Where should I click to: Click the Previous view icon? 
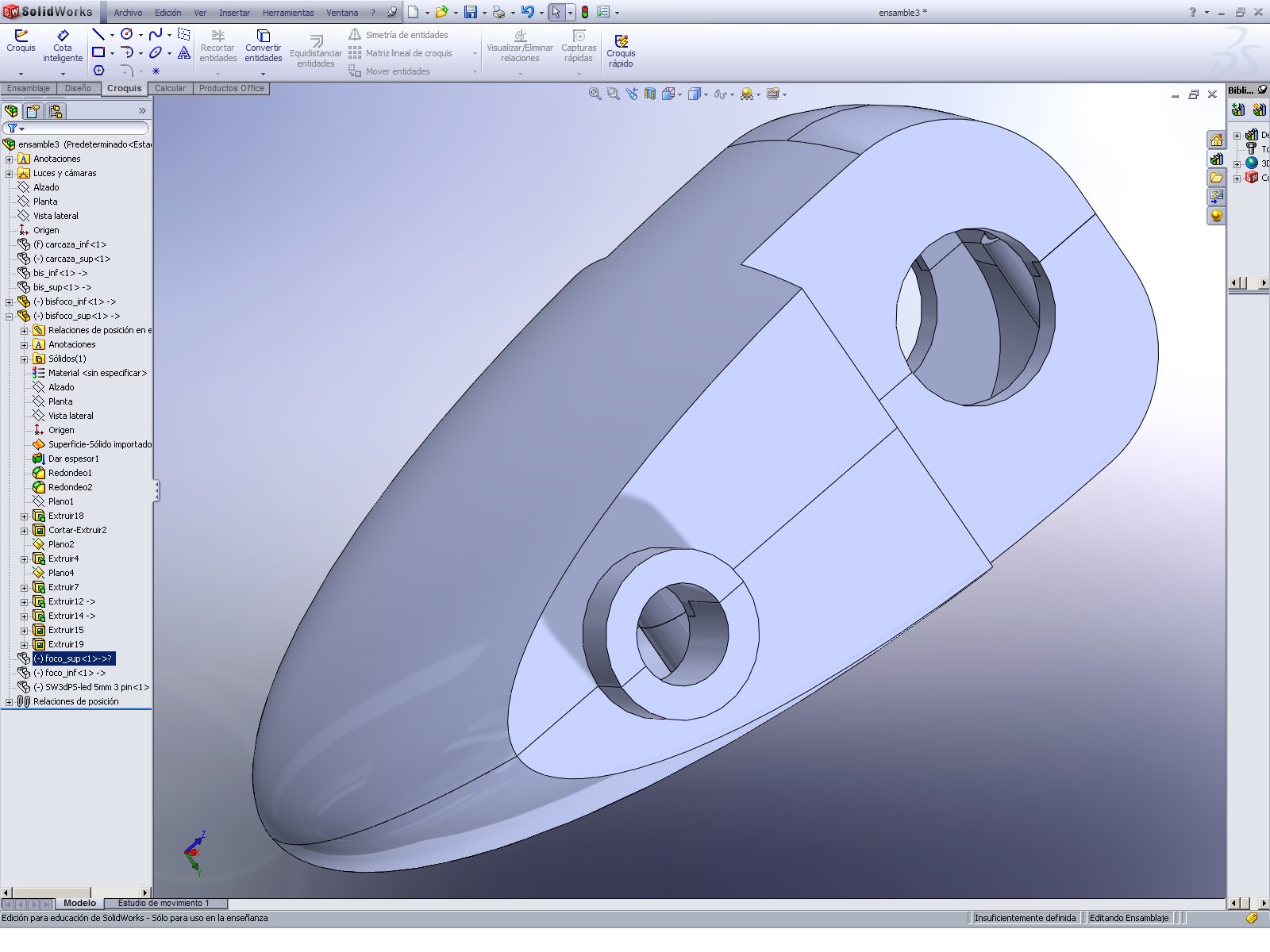pyautogui.click(x=632, y=94)
